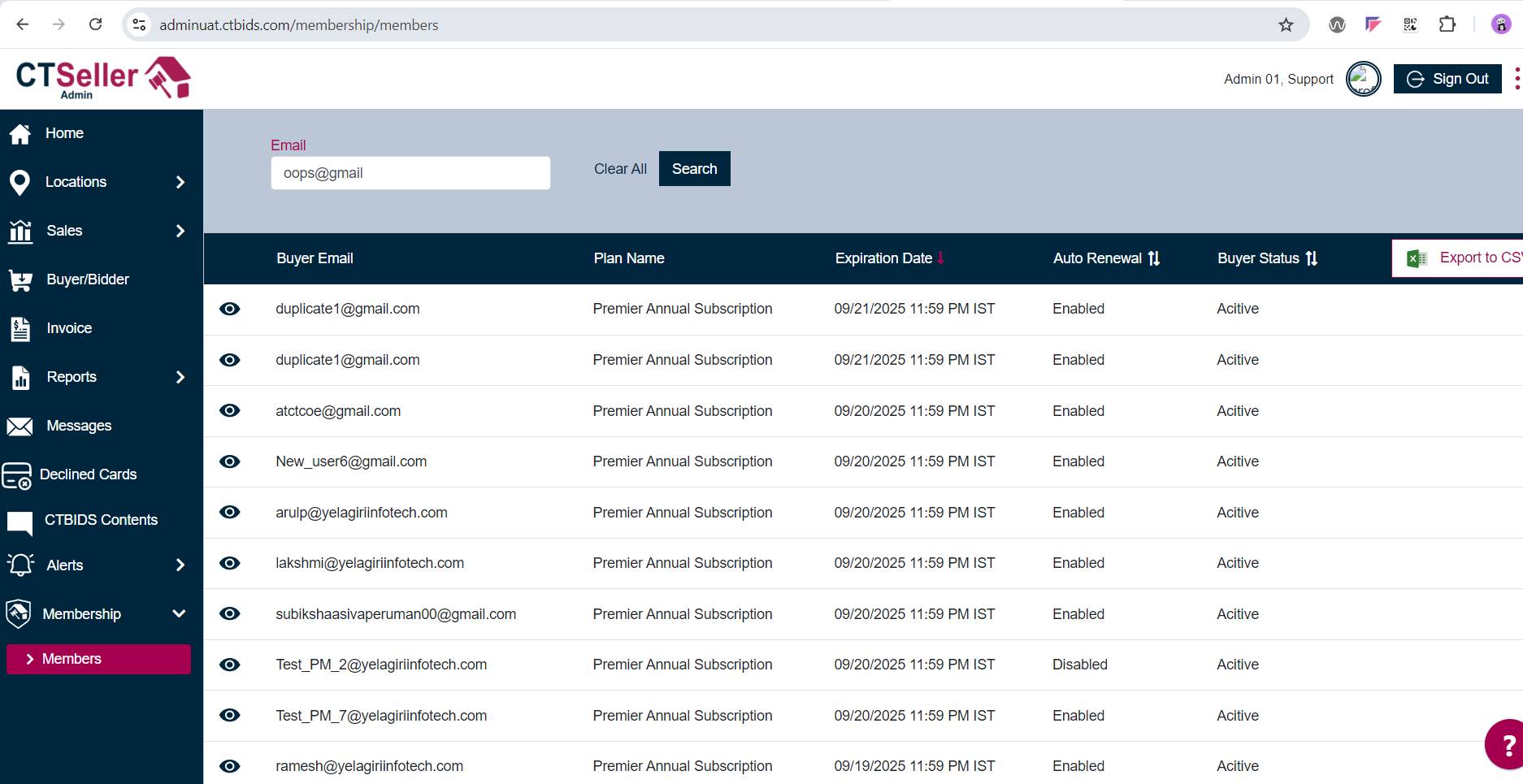This screenshot has height=784, width=1523.
Task: Click the red help question mark icon
Action: 1506,744
